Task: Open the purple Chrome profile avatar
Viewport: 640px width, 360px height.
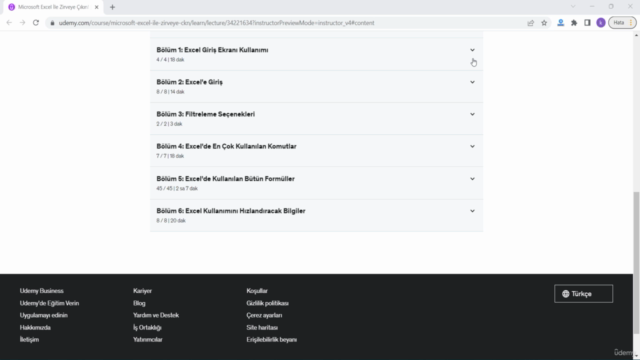Action: pyautogui.click(x=600, y=23)
